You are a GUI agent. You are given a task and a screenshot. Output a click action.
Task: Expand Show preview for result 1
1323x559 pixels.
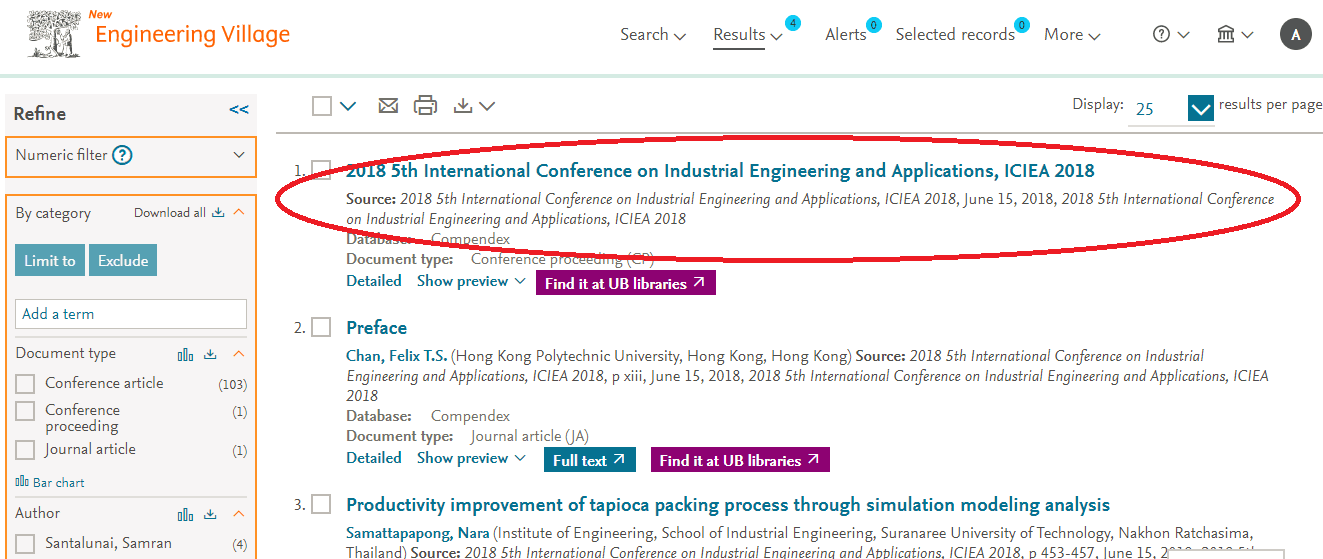tap(471, 281)
